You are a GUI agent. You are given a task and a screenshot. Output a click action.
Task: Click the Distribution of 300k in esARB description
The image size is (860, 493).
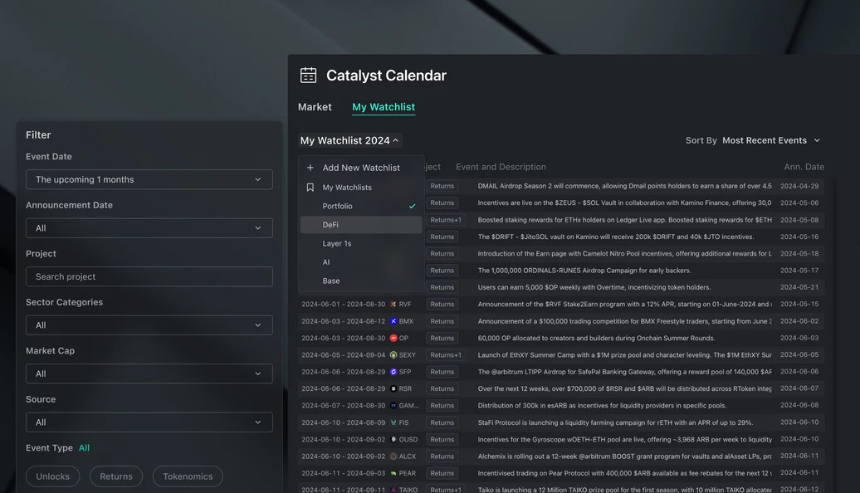[602, 406]
